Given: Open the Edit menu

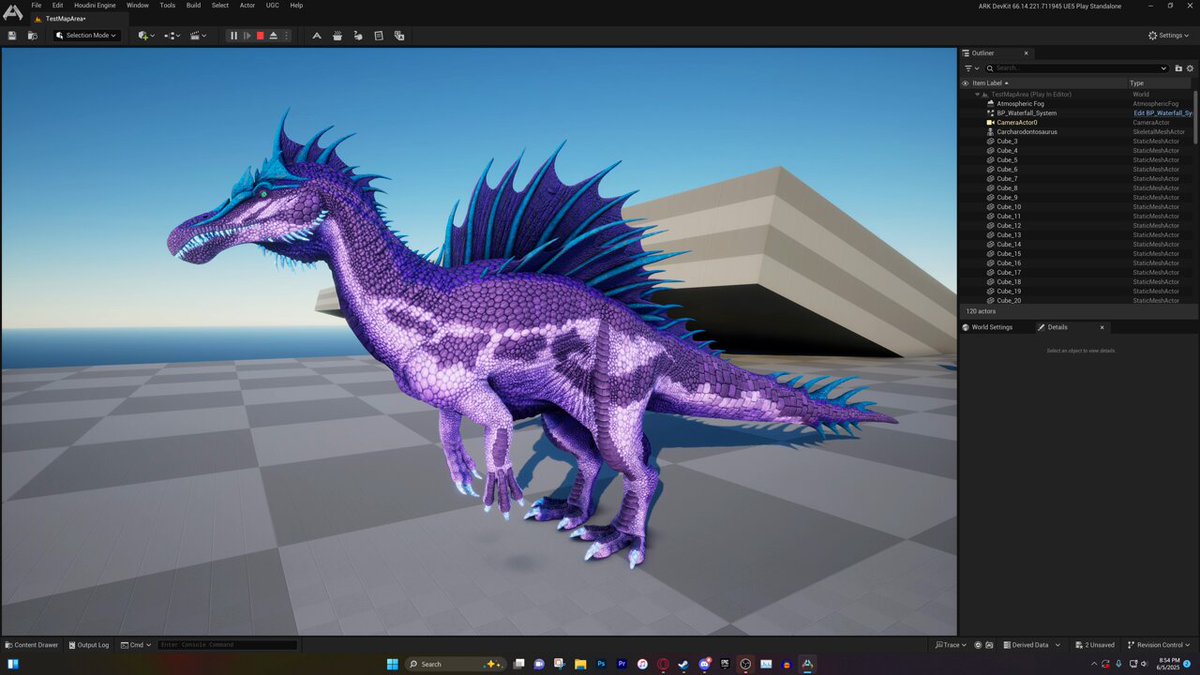Looking at the screenshot, I should [x=58, y=5].
